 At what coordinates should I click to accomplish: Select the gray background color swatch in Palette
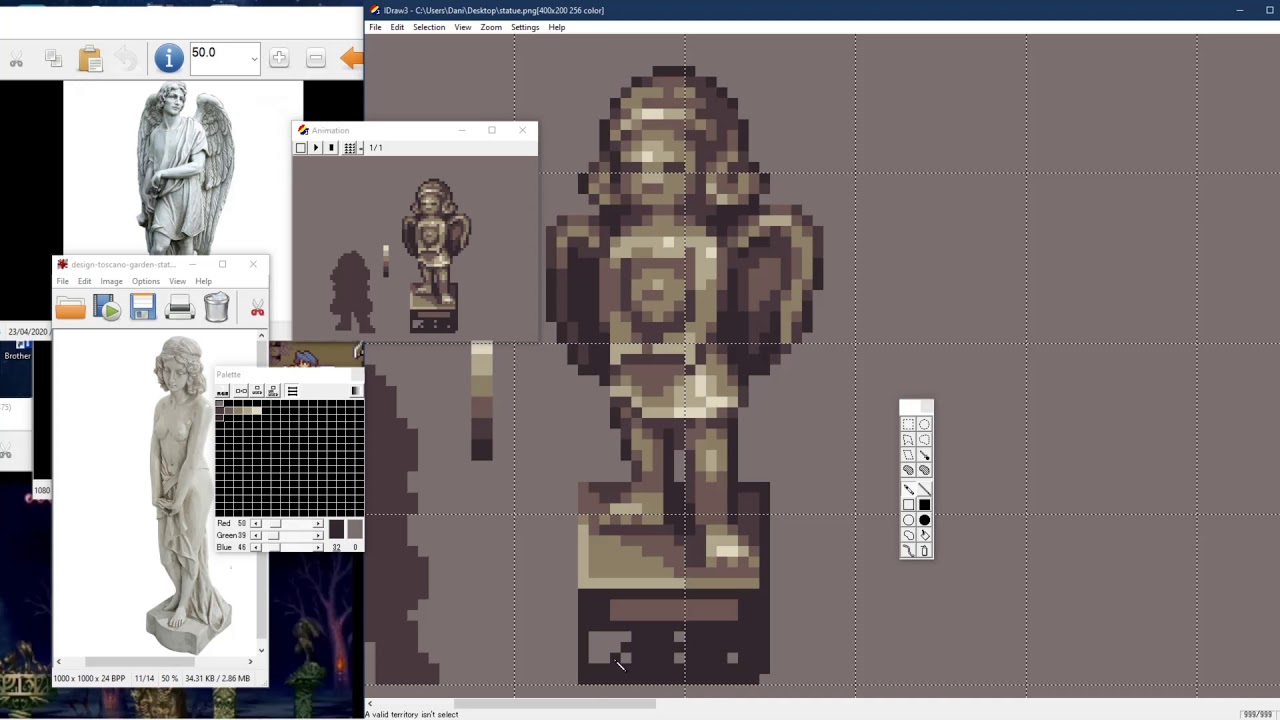tap(355, 529)
